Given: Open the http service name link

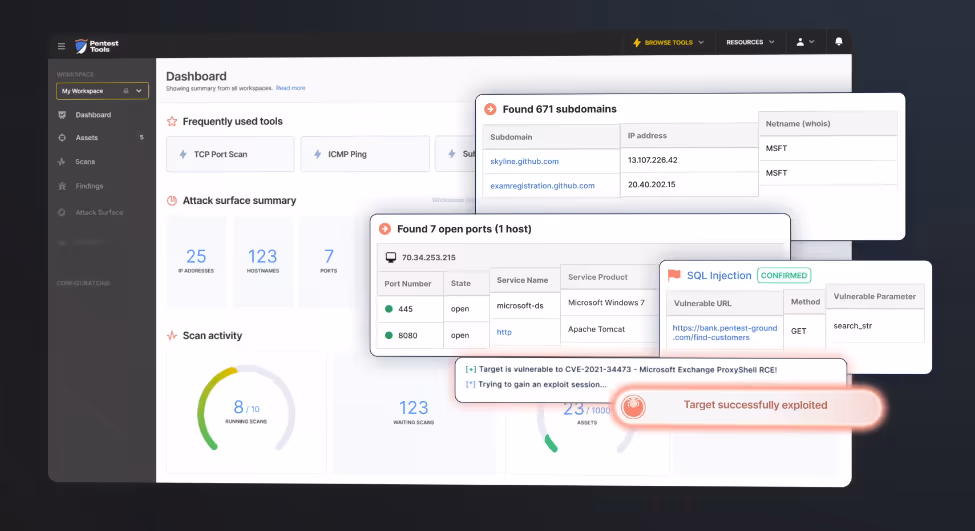Looking at the screenshot, I should click(504, 332).
